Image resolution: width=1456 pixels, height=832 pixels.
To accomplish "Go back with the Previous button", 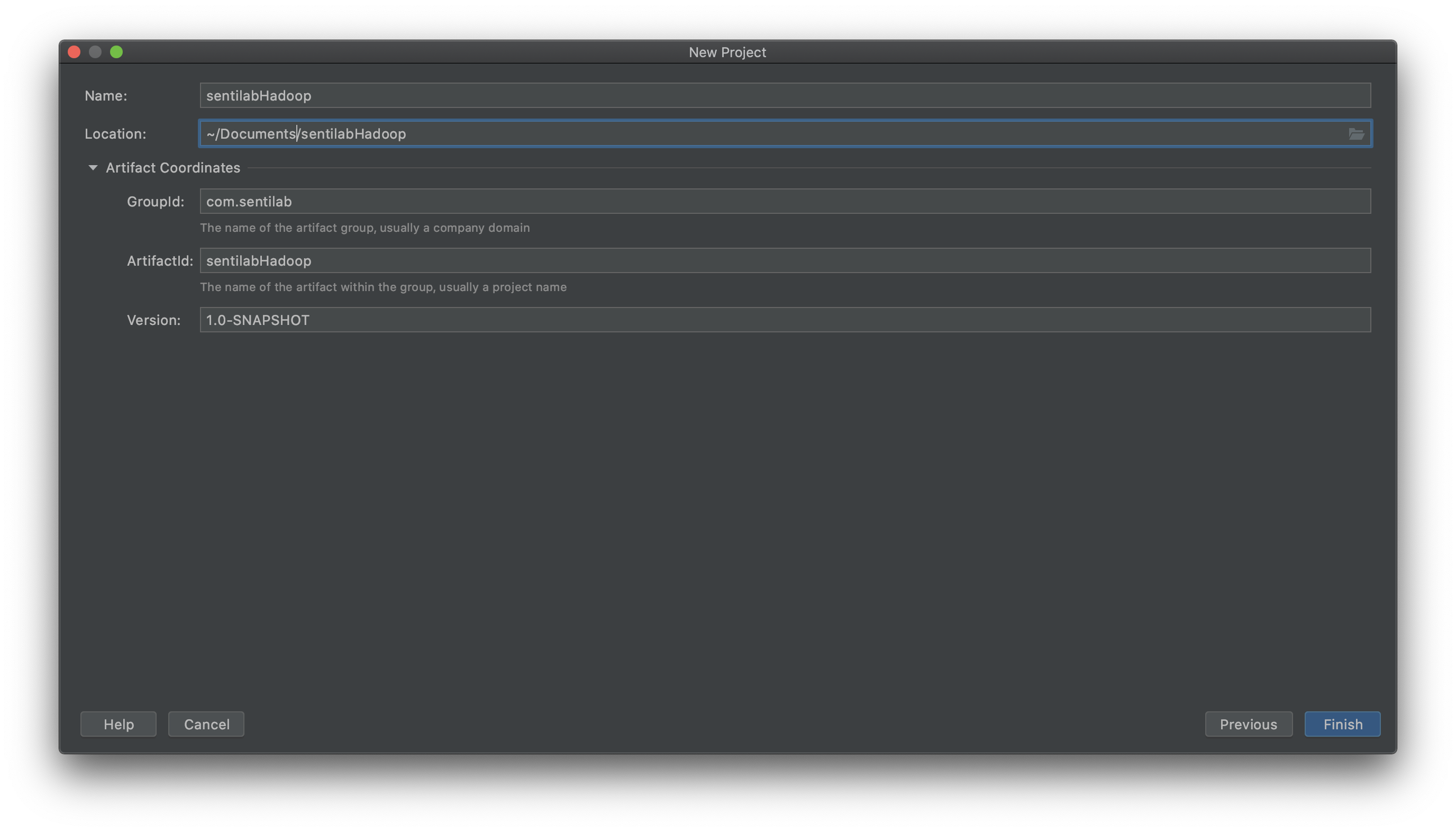I will coord(1248,724).
